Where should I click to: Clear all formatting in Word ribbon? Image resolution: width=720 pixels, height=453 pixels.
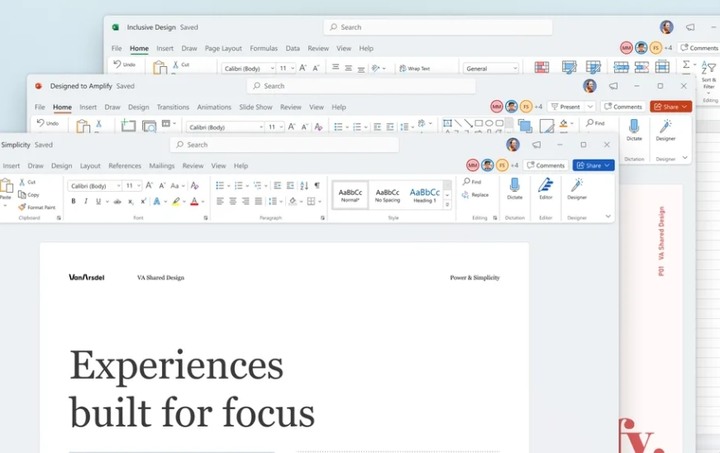point(195,185)
